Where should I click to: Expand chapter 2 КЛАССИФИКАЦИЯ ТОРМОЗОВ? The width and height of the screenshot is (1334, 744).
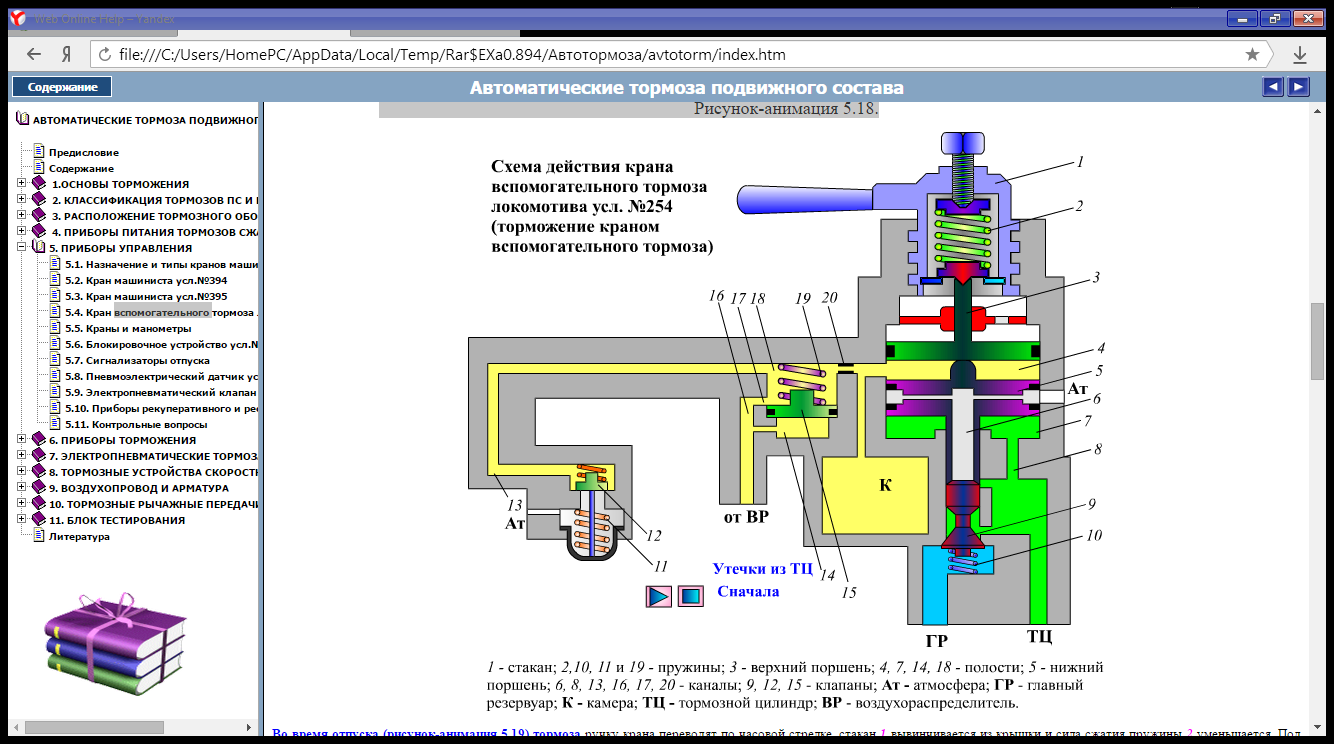(x=22, y=200)
